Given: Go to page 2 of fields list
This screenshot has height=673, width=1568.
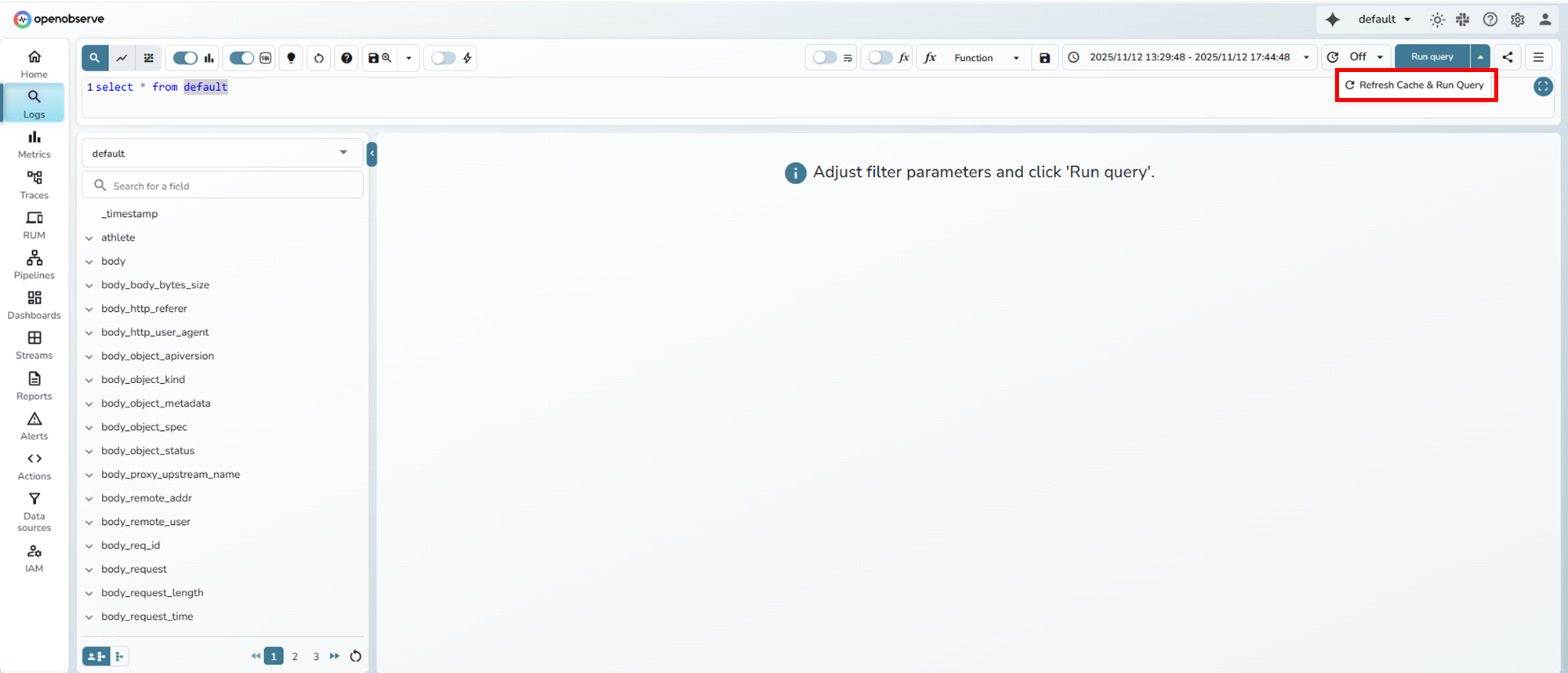Looking at the screenshot, I should coord(295,657).
